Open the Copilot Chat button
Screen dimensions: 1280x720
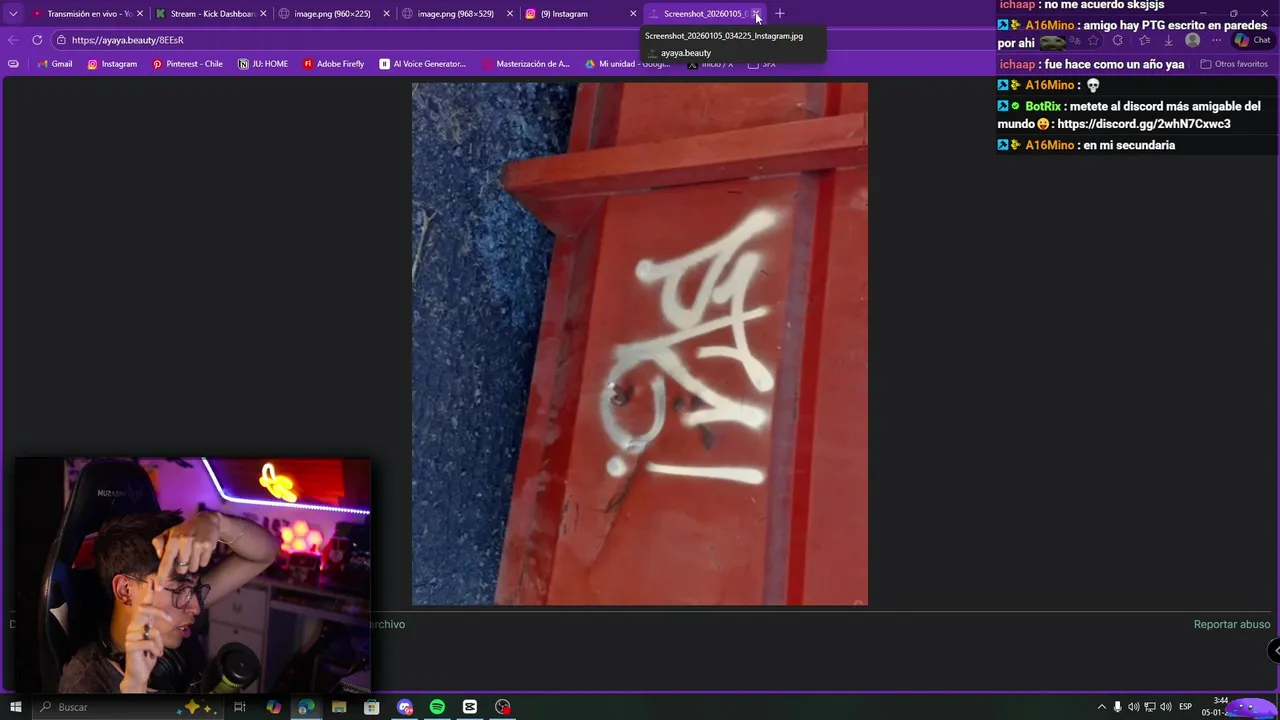1254,41
